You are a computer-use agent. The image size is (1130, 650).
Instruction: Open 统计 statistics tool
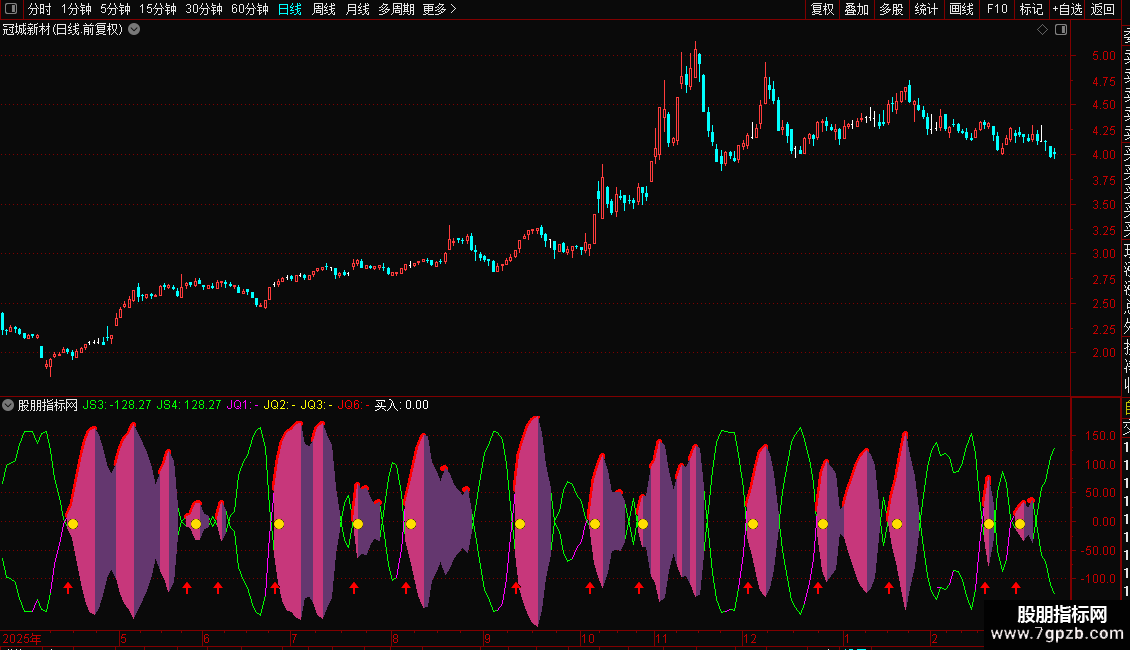point(926,9)
